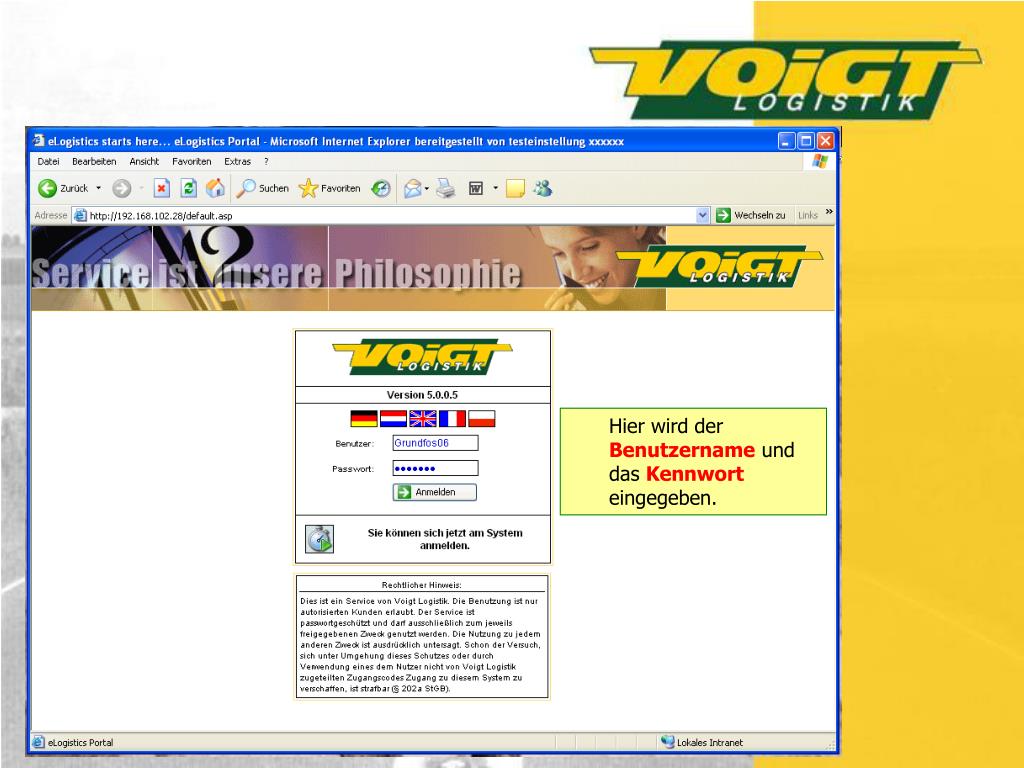
Task: Open the Ansicht menu
Action: tap(144, 161)
